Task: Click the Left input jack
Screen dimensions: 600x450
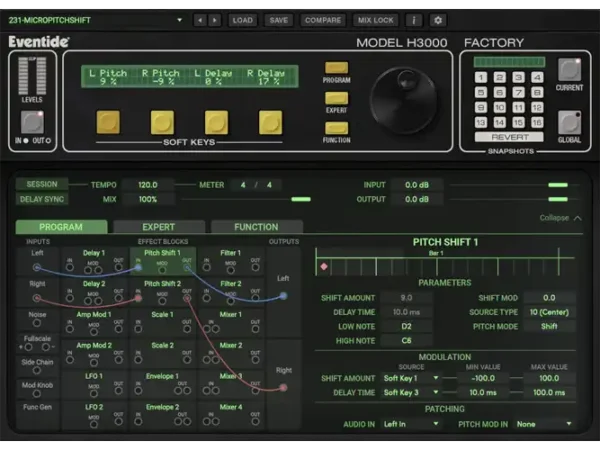Action: pyautogui.click(x=37, y=267)
